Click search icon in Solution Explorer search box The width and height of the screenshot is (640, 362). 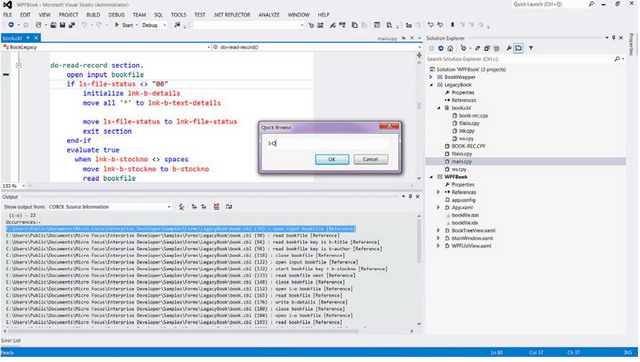(617, 60)
